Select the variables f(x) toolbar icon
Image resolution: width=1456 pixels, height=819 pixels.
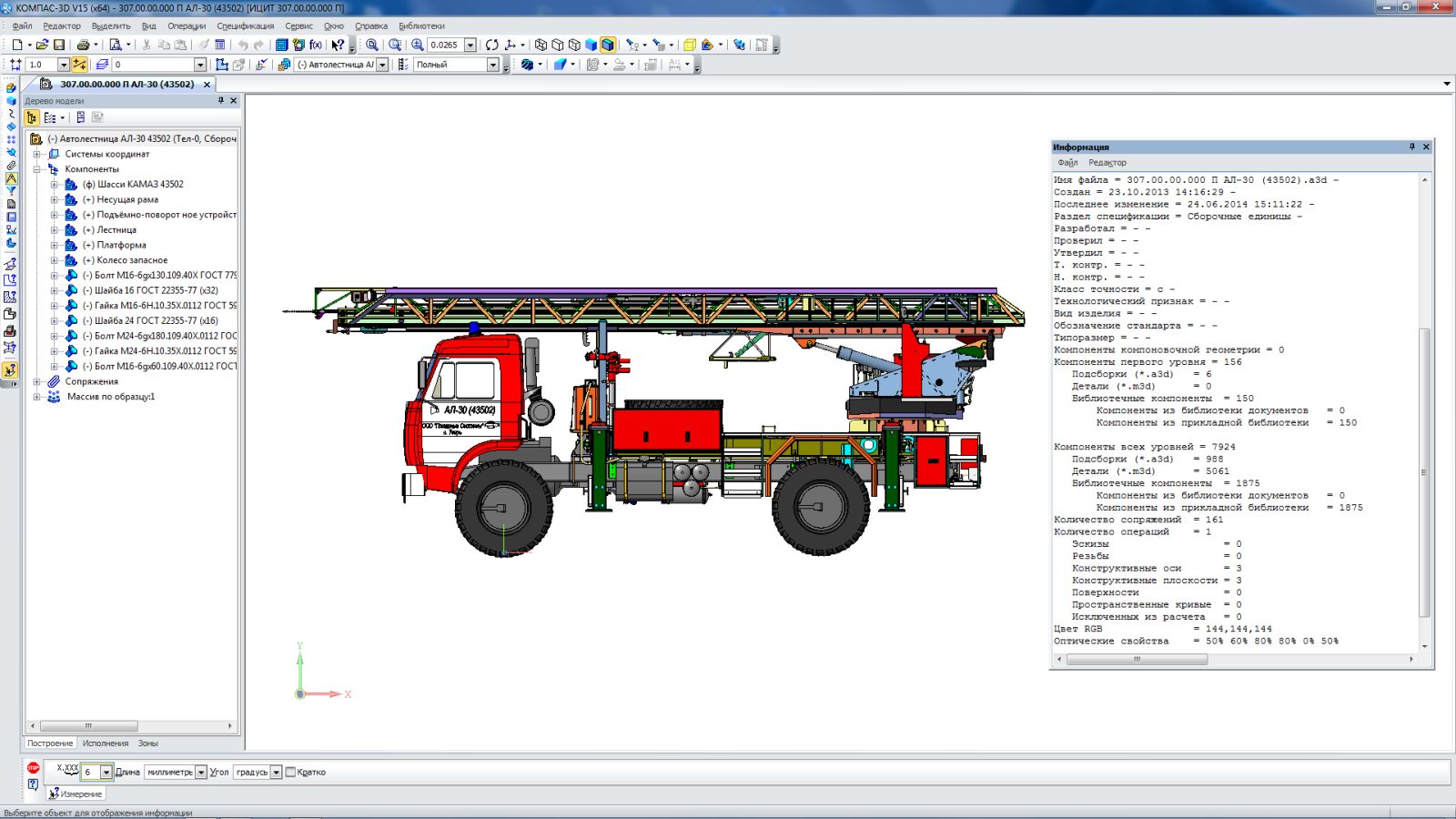click(316, 45)
